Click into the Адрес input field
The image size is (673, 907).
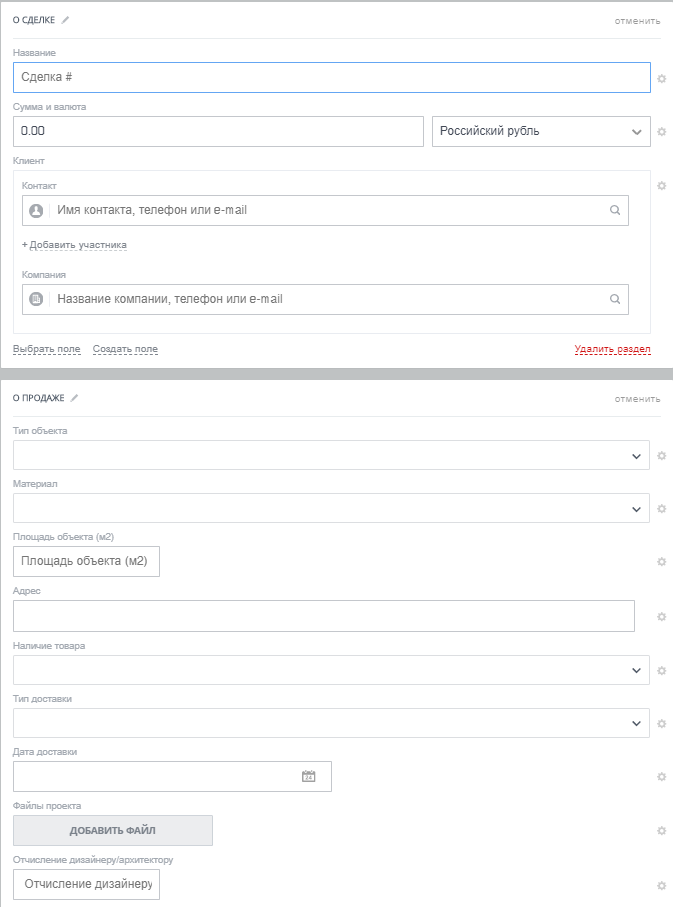pos(324,616)
